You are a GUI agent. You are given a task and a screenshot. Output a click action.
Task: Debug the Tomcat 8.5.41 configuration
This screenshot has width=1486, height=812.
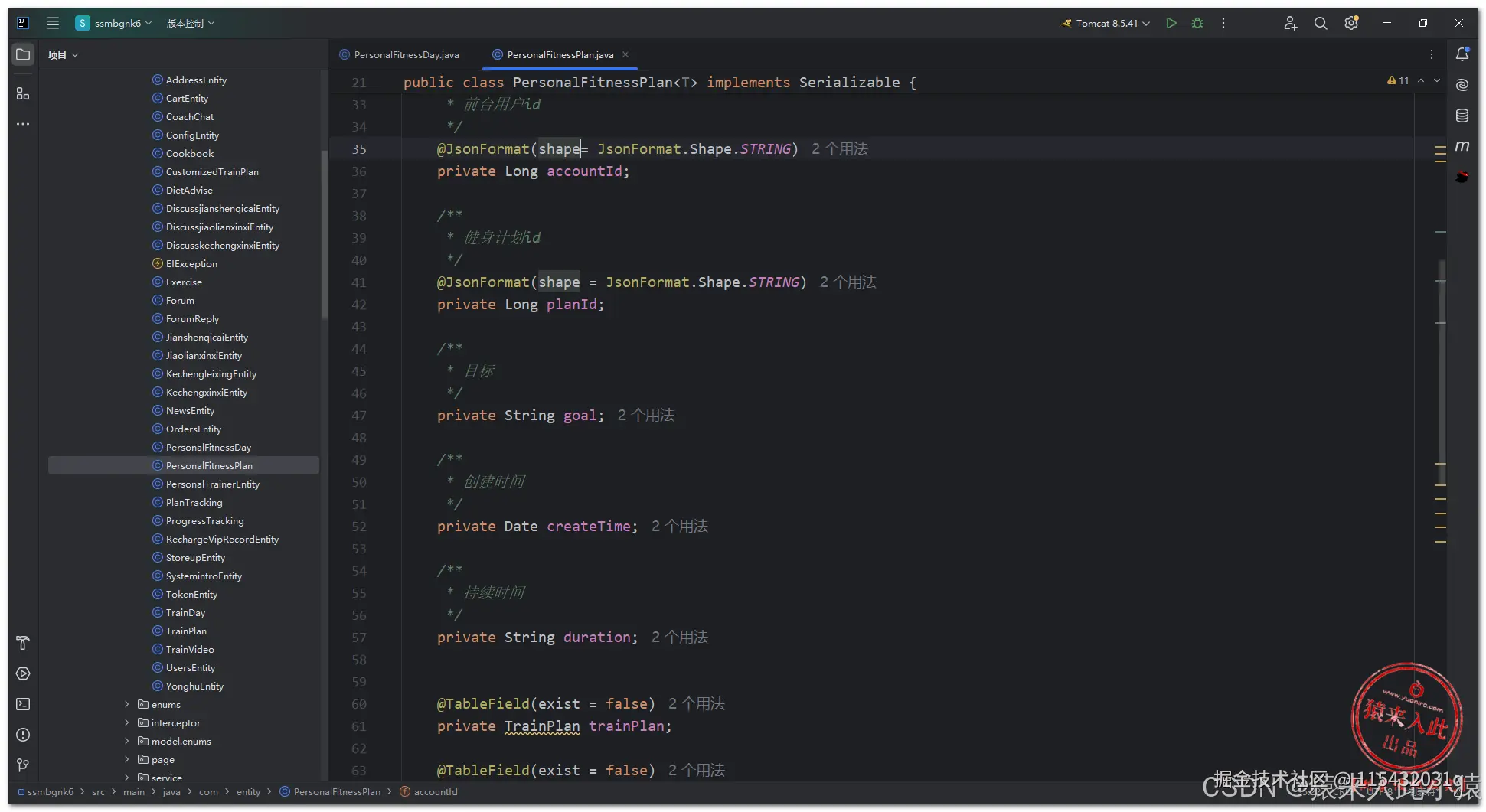1197,23
